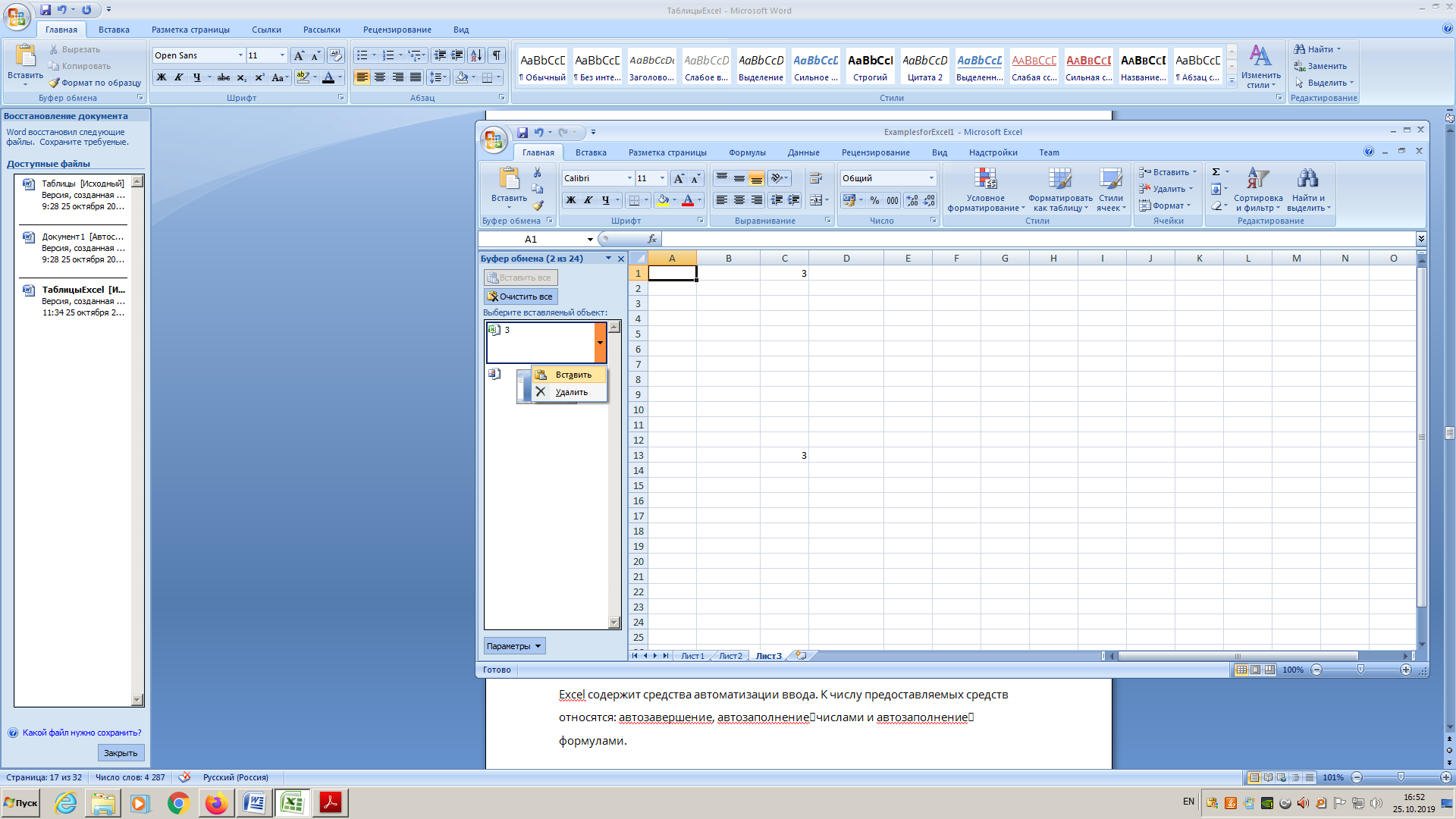Grow font size in Word ribbon

[x=299, y=55]
